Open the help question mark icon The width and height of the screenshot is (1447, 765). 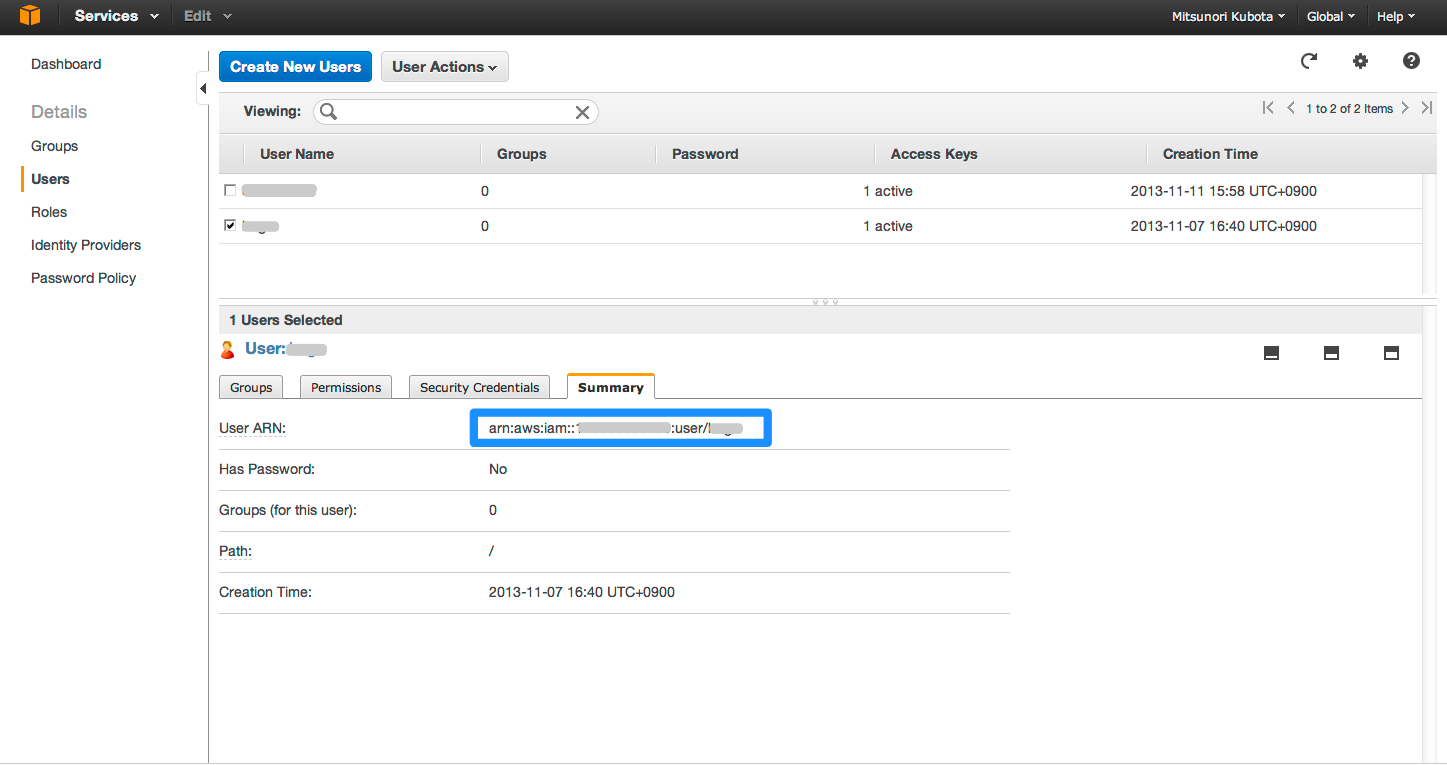click(x=1411, y=62)
